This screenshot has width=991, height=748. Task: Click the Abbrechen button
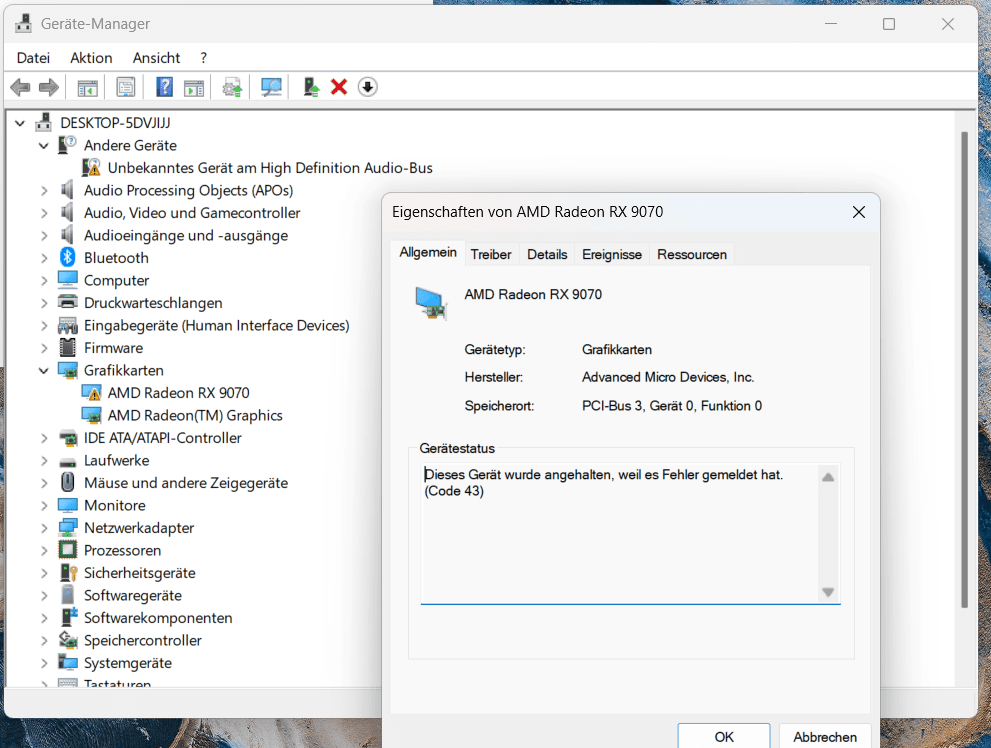click(x=825, y=737)
